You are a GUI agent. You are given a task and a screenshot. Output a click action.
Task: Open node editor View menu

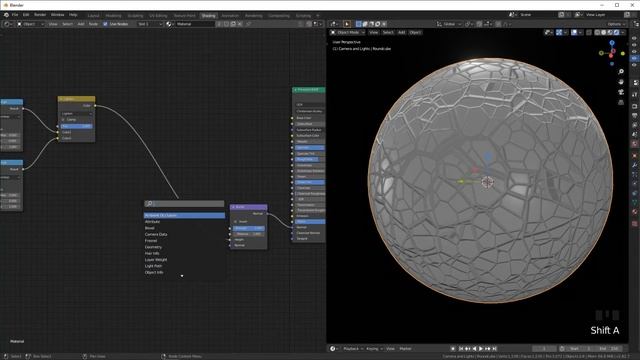(53, 24)
